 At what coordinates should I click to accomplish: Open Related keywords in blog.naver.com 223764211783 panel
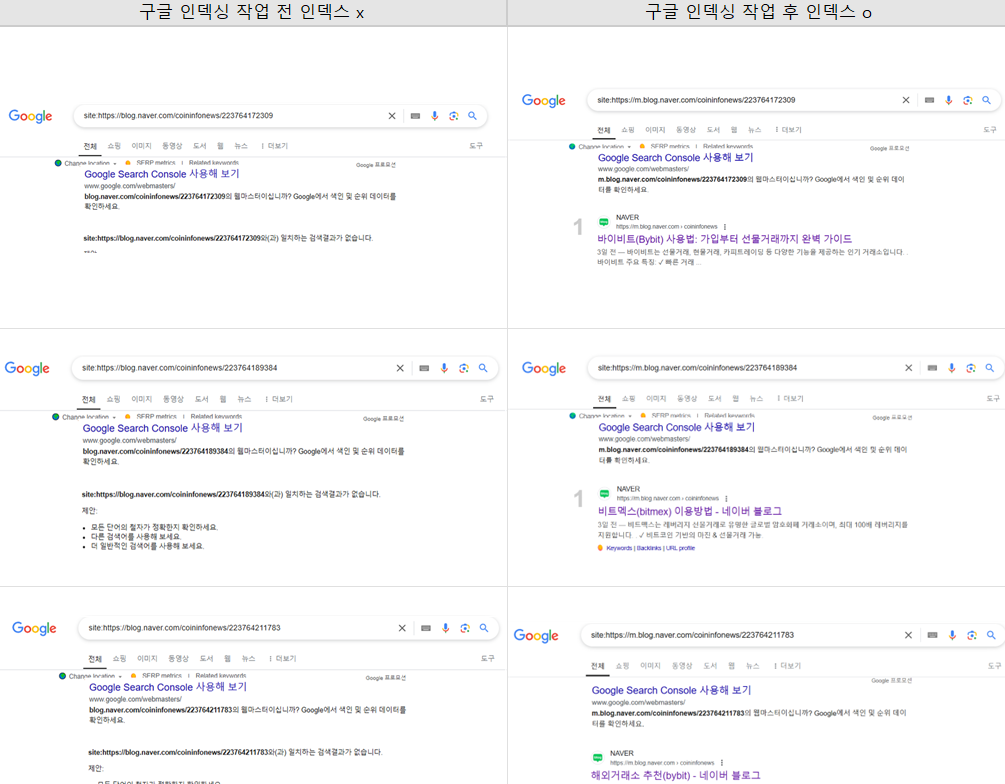[x=220, y=676]
